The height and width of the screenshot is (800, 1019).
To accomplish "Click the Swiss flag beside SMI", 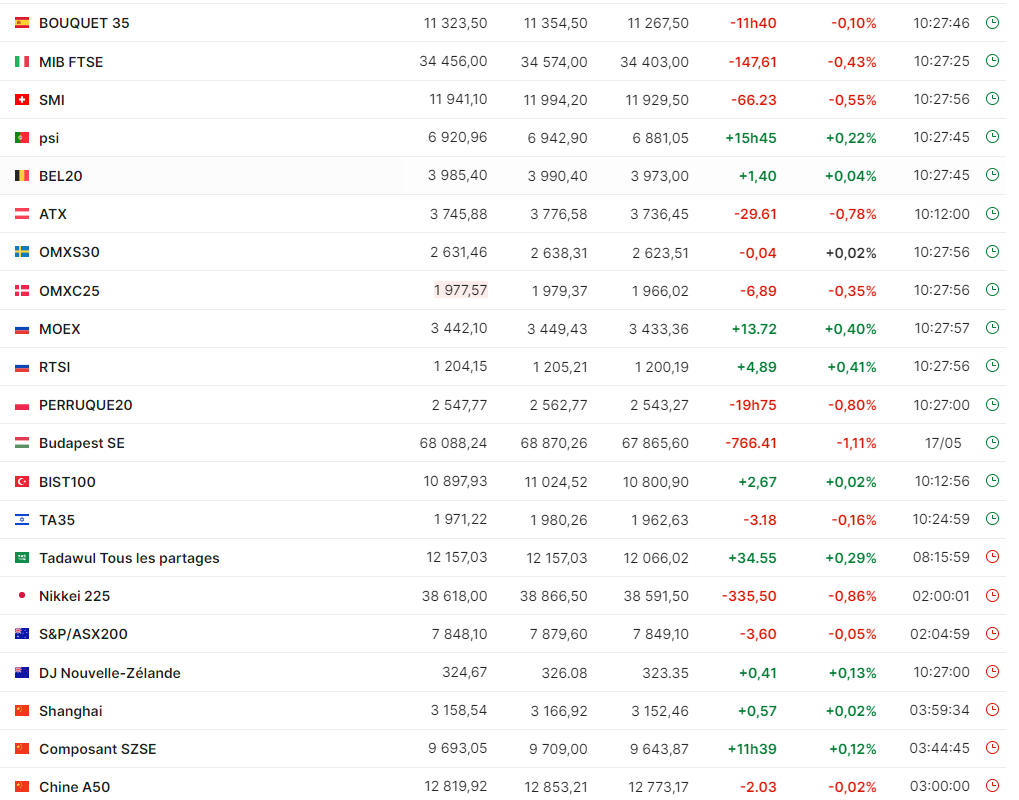I will pyautogui.click(x=22, y=99).
